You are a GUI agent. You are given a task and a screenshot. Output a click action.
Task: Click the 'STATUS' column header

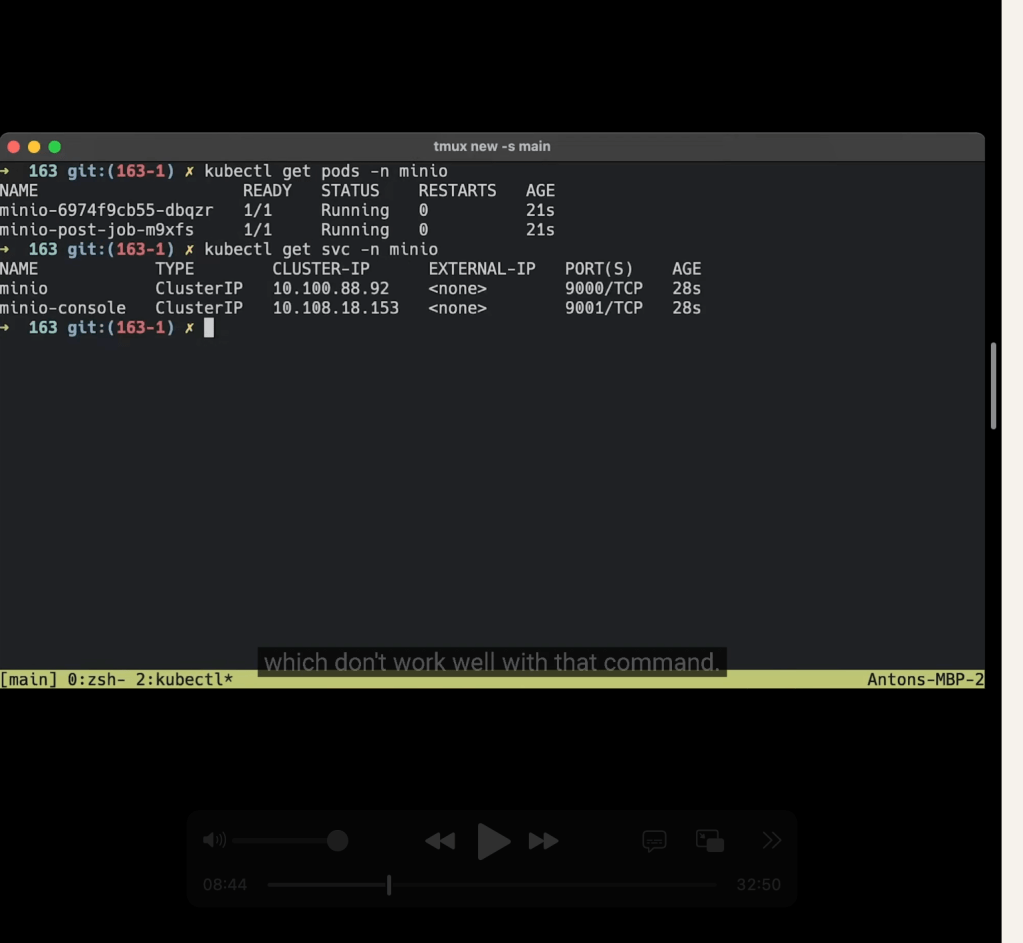pyautogui.click(x=350, y=191)
